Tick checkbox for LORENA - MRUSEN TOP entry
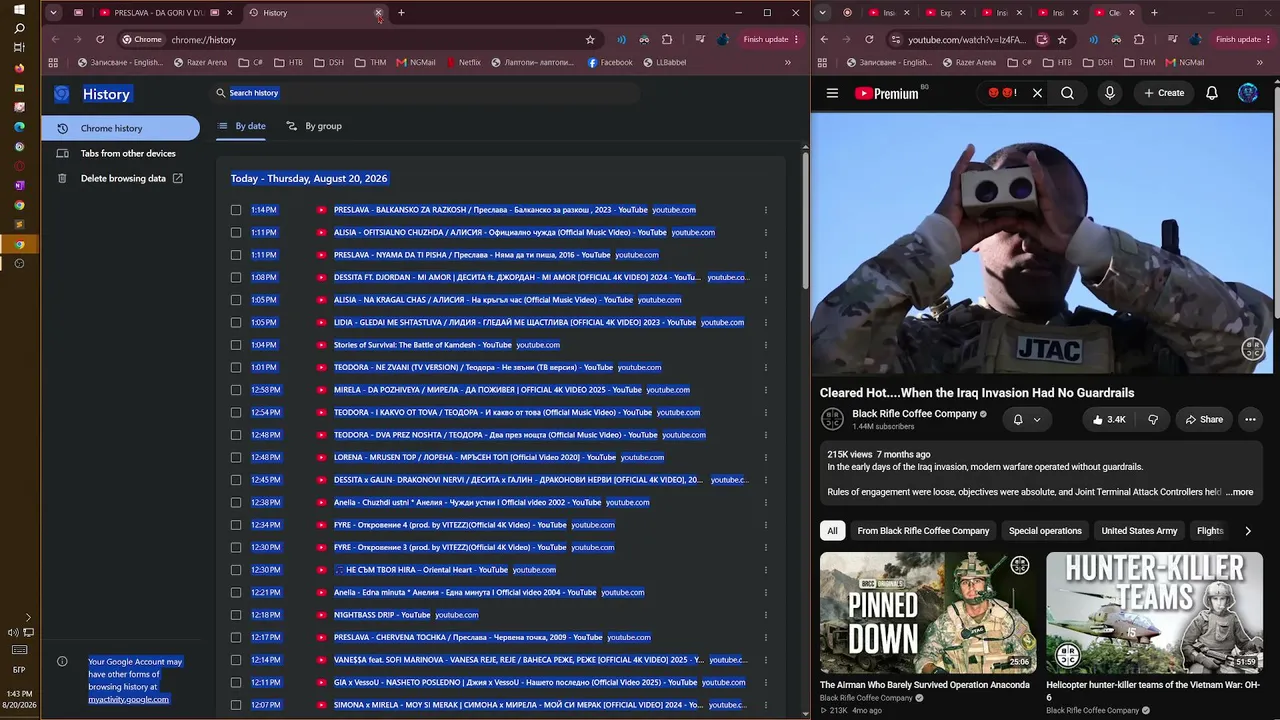 click(236, 458)
